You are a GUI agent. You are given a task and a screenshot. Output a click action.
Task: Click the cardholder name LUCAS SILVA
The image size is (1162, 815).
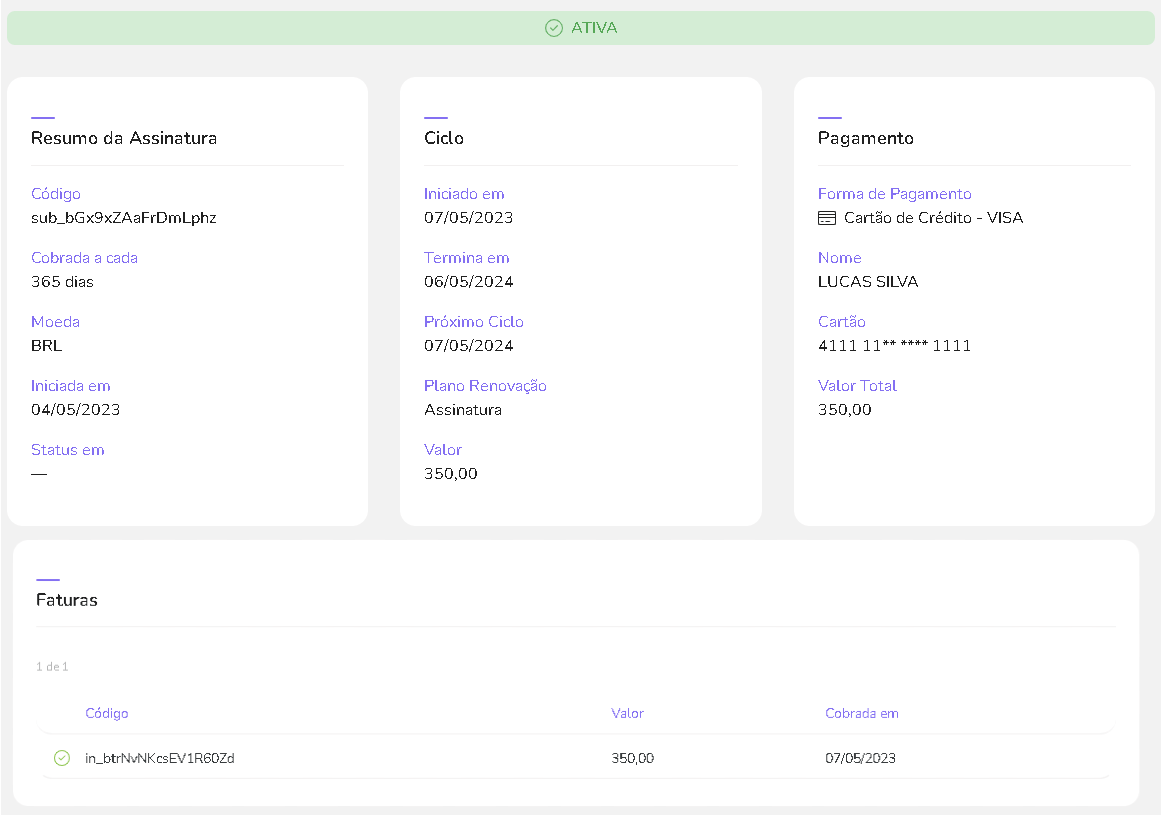[867, 282]
